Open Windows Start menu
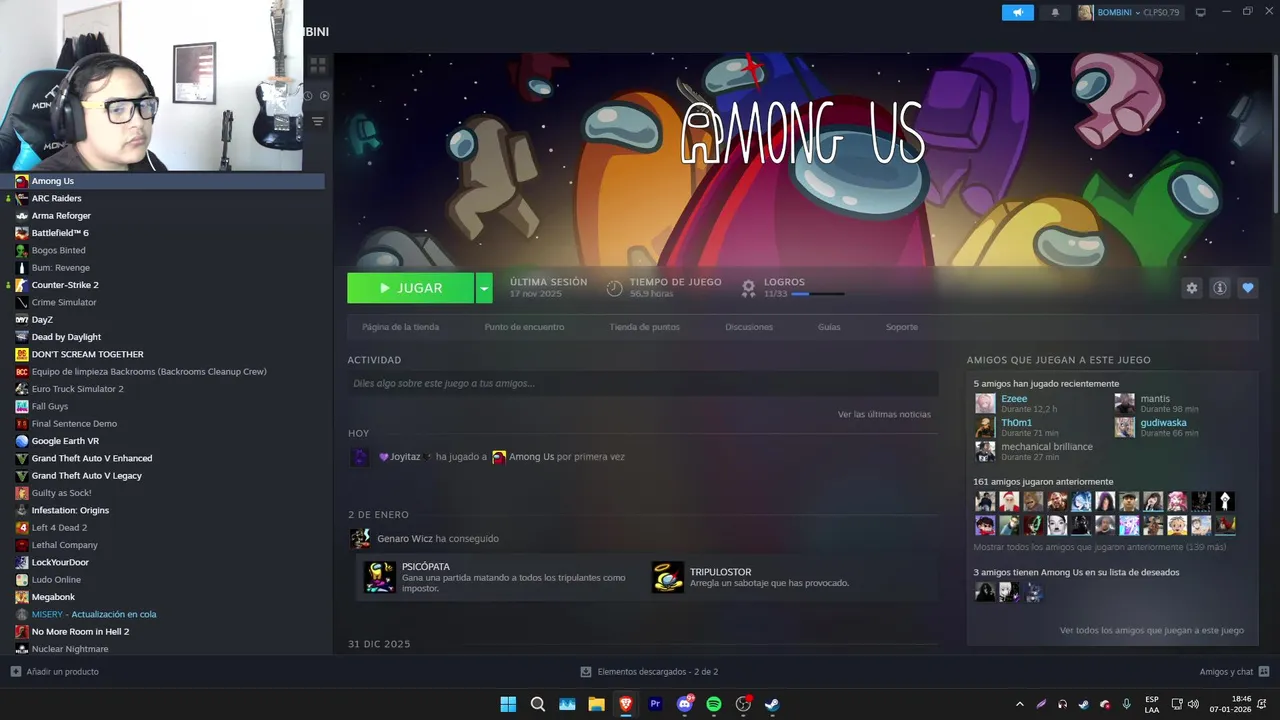This screenshot has height=720, width=1280. [508, 704]
